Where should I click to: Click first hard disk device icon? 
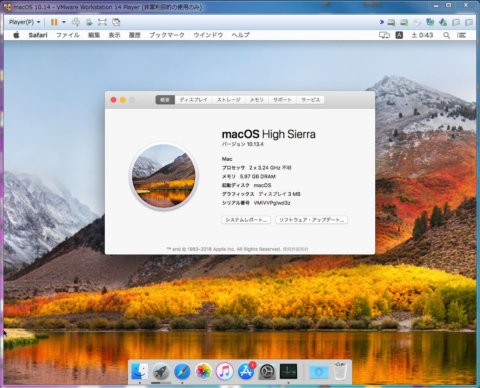(392, 22)
